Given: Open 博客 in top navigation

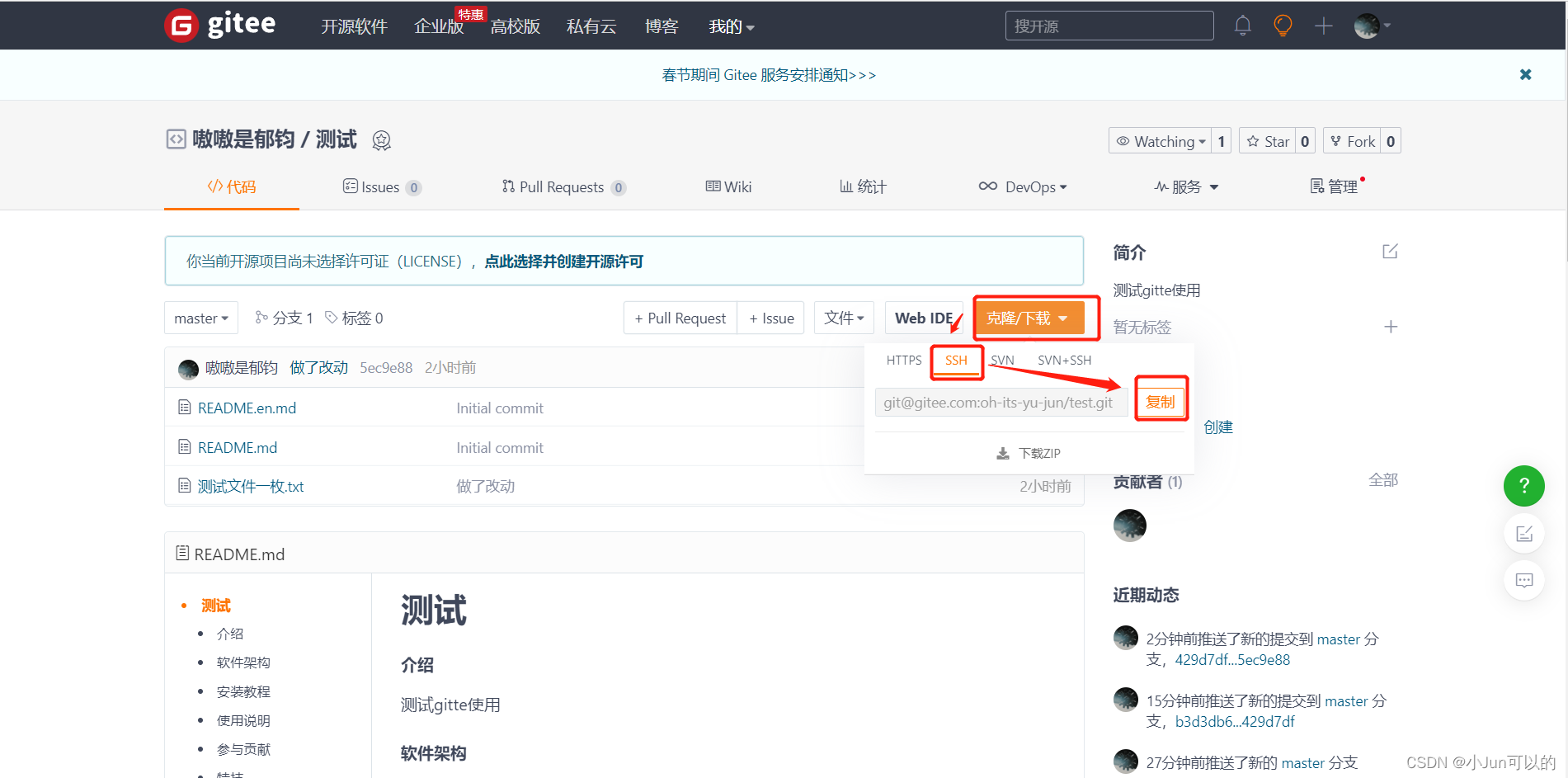Looking at the screenshot, I should tap(662, 26).
